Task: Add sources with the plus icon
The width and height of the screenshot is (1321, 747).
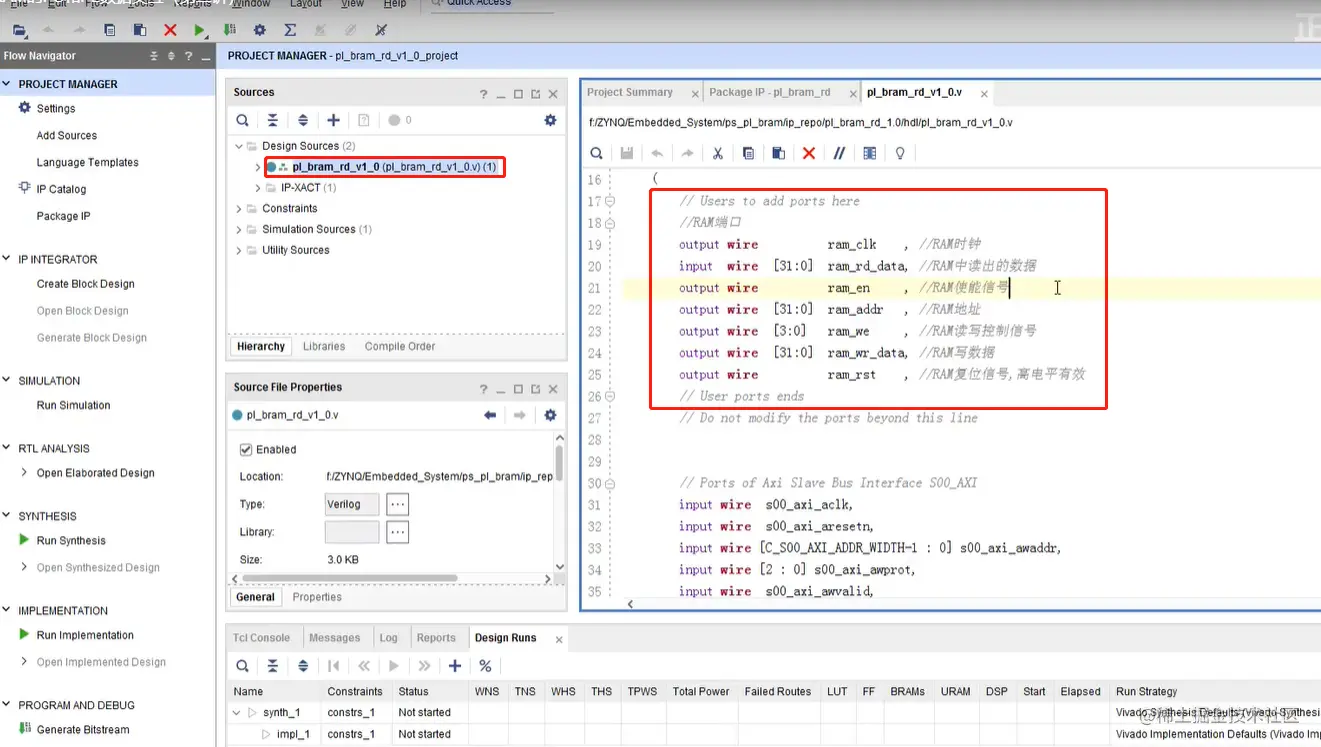Action: [x=334, y=120]
